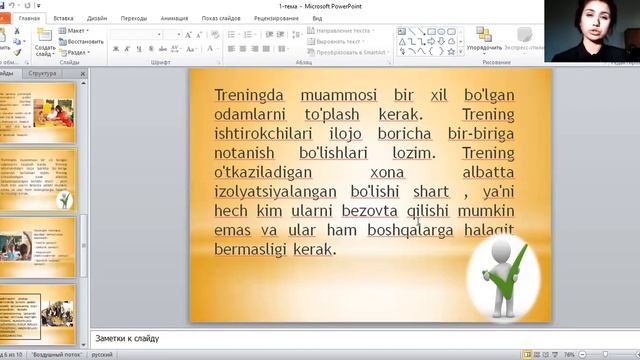Toggle align text left

[231, 49]
